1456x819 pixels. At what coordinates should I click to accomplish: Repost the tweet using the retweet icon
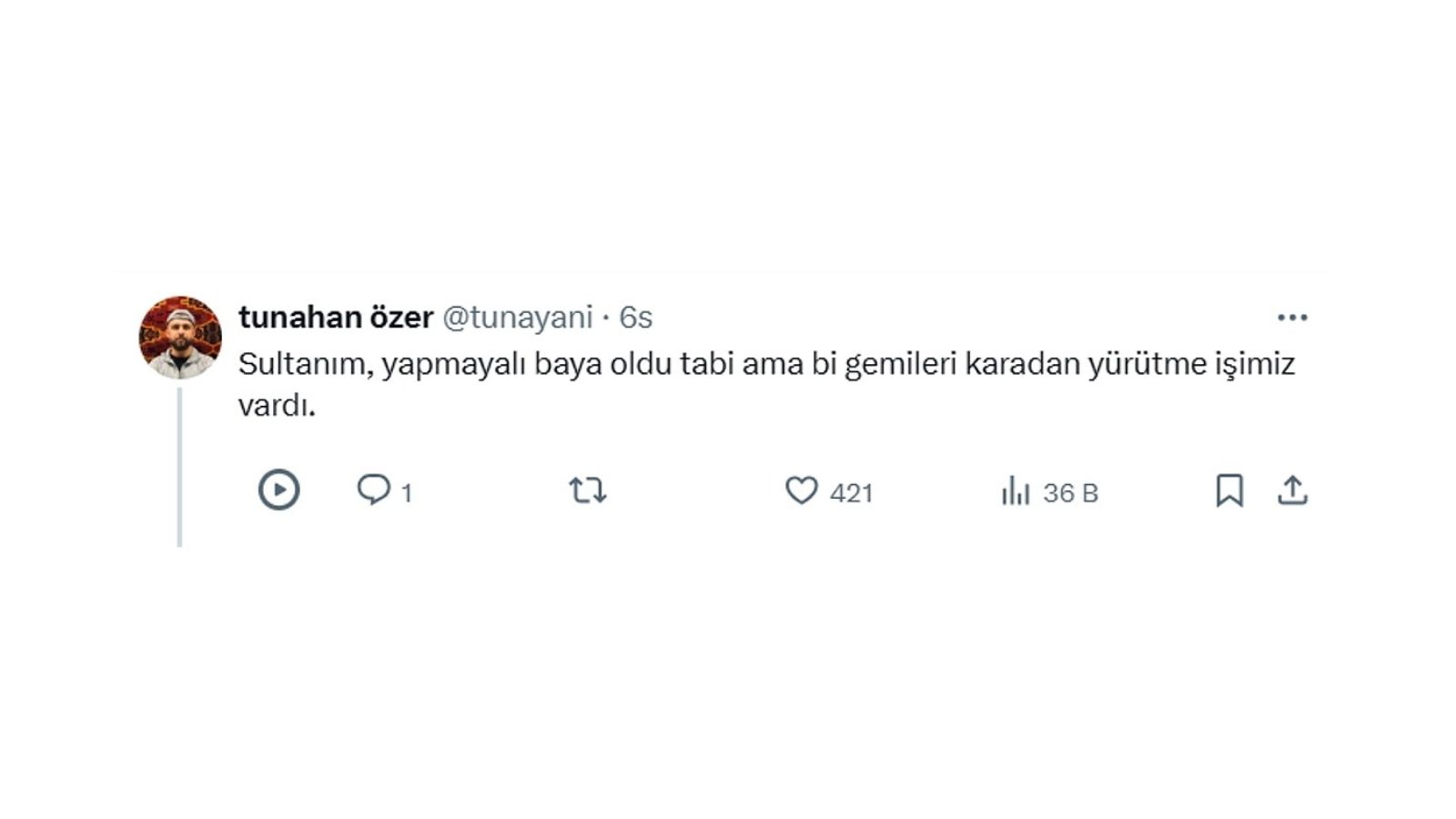588,491
